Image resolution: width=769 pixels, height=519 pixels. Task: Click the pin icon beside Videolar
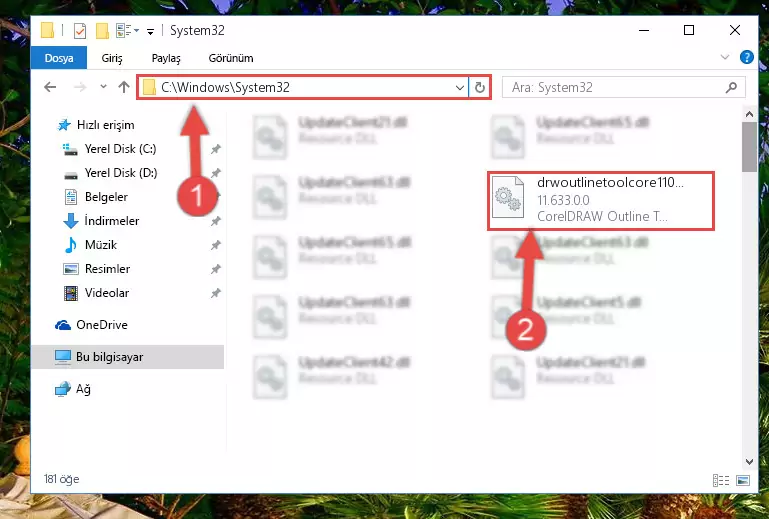click(x=215, y=293)
